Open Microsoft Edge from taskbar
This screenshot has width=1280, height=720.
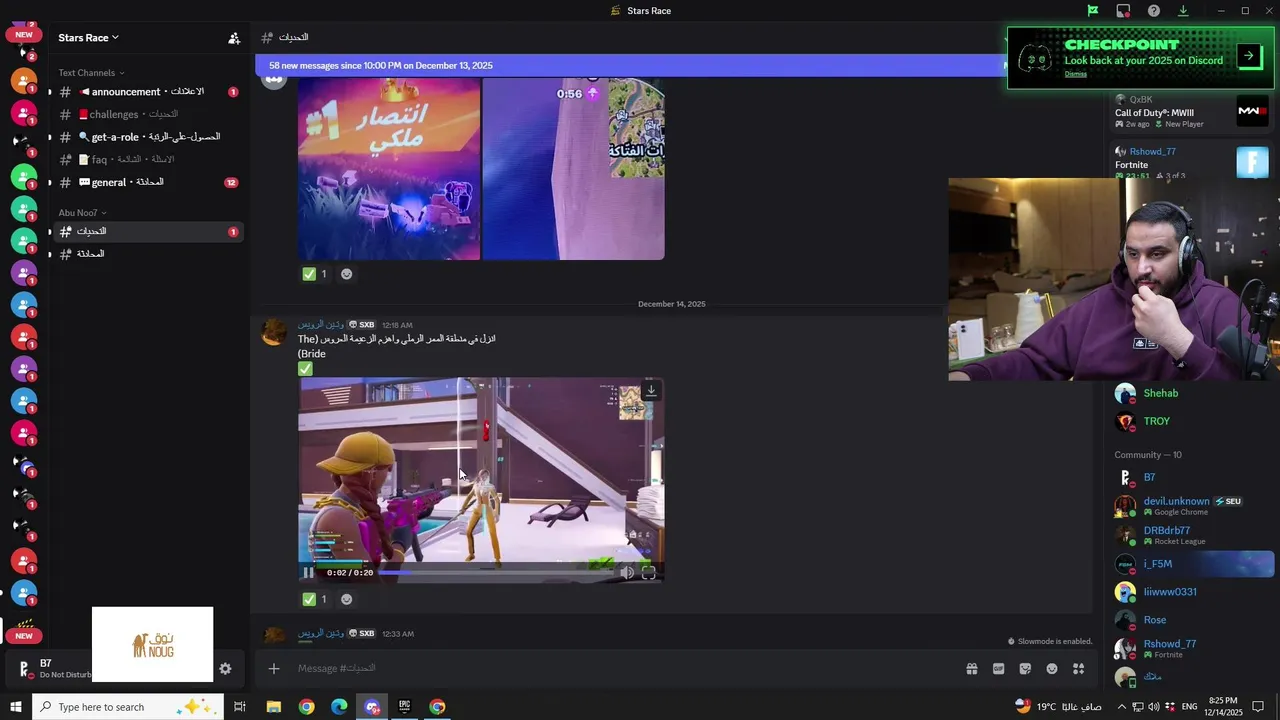point(339,707)
